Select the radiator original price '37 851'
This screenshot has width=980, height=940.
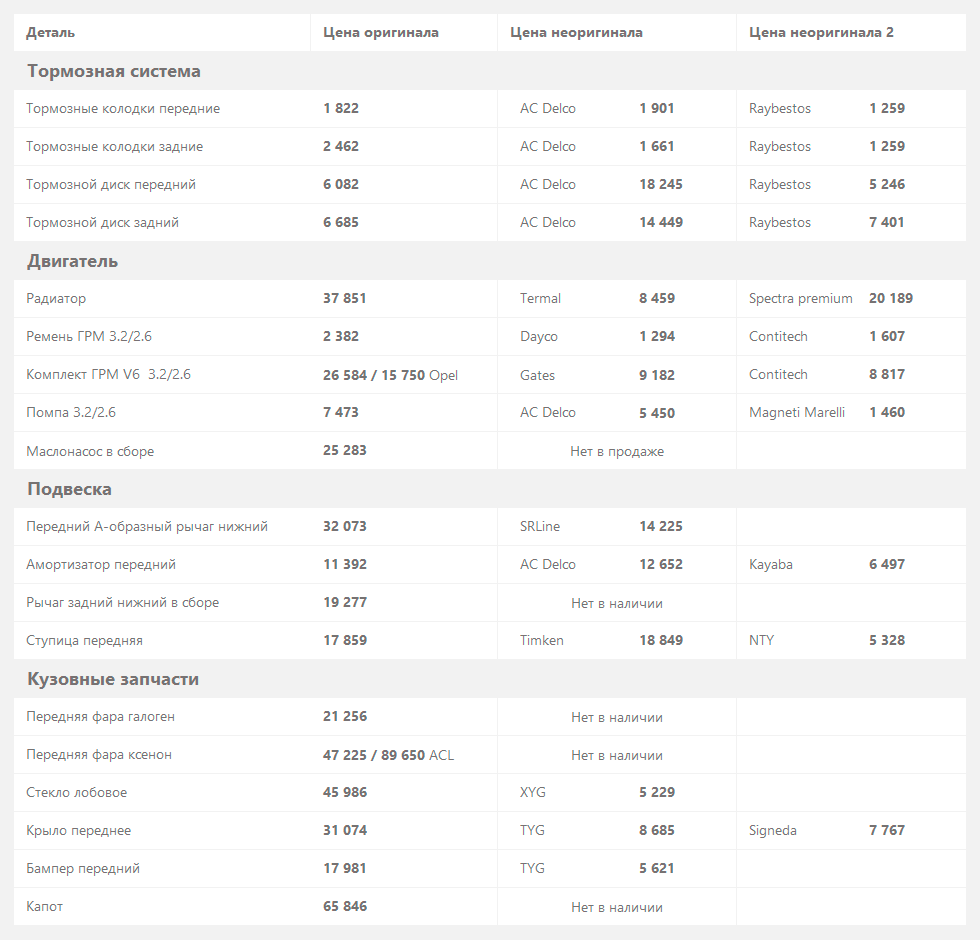(x=344, y=298)
